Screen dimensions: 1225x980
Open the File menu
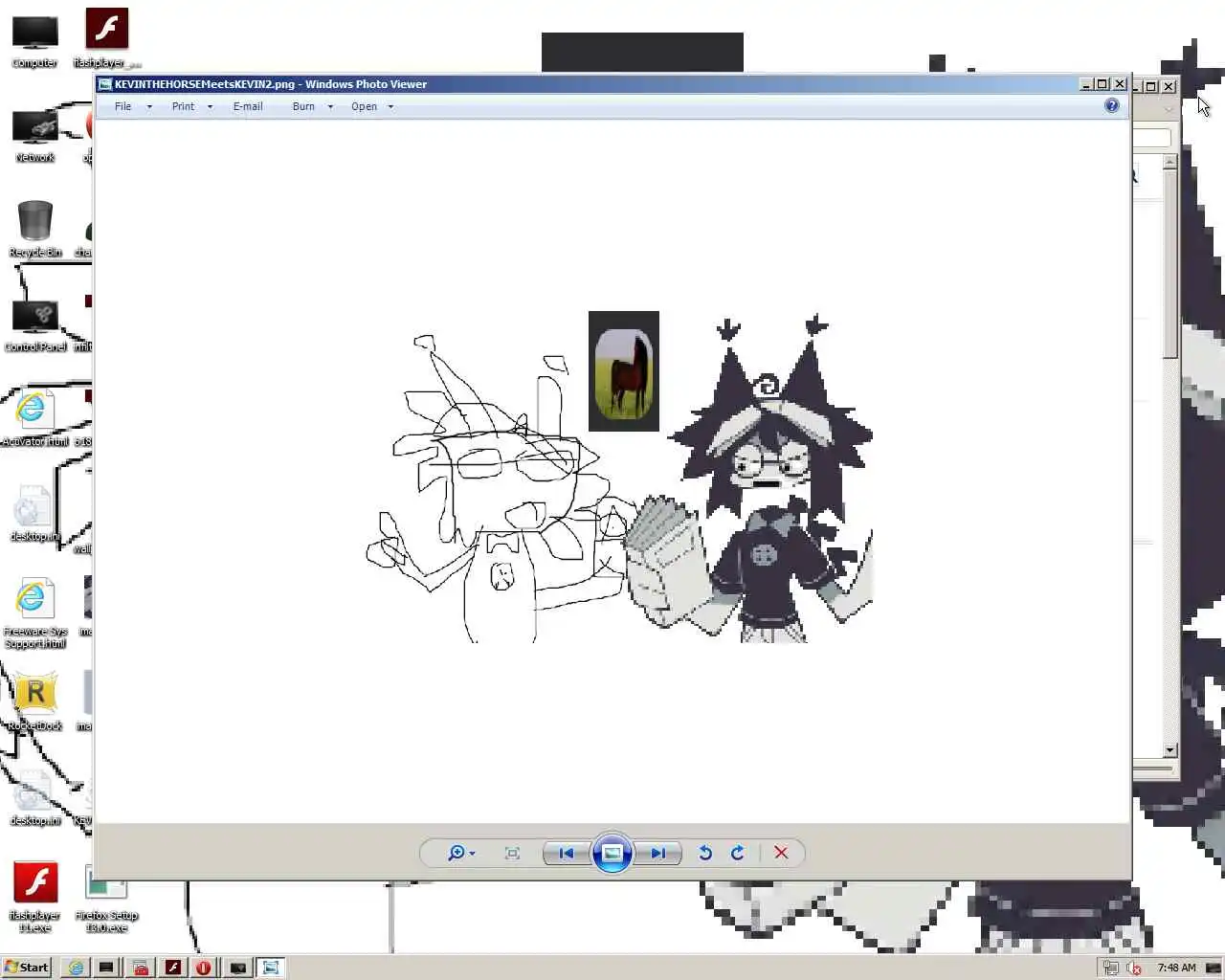click(122, 106)
